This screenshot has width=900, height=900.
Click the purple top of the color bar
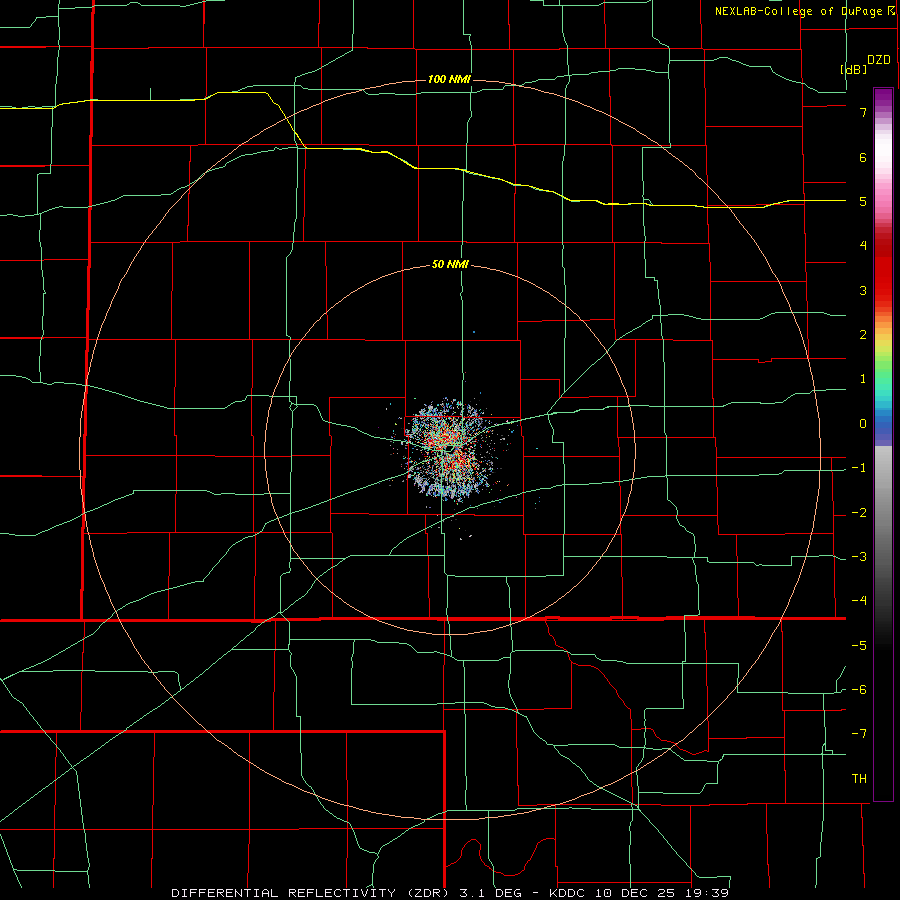(883, 99)
